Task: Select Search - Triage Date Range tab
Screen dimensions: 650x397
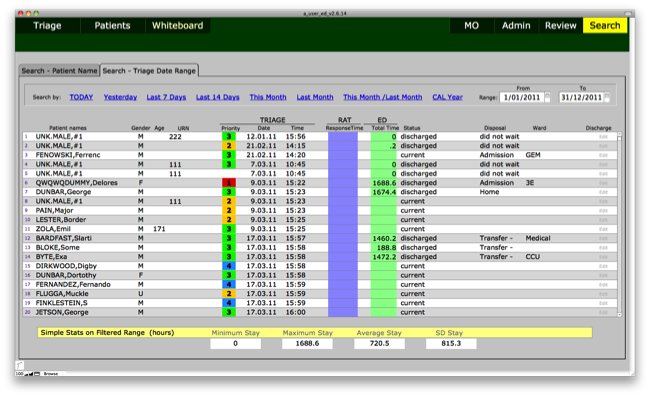Action: pyautogui.click(x=149, y=71)
